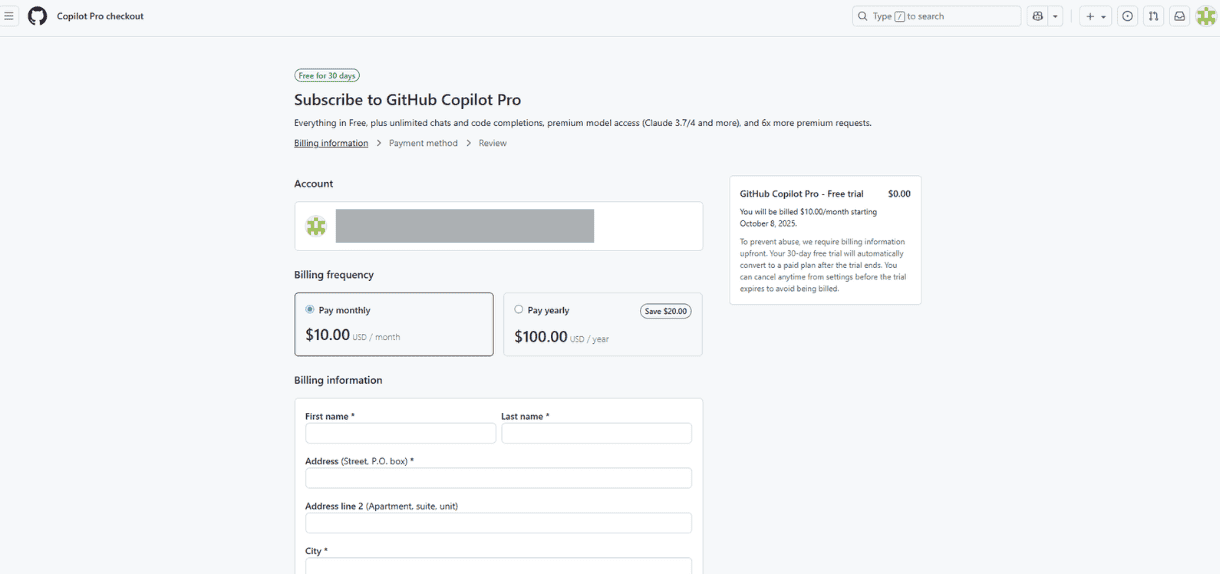The height and width of the screenshot is (574, 1220).
Task: Open the Copilot chat icon
Action: (1037, 16)
